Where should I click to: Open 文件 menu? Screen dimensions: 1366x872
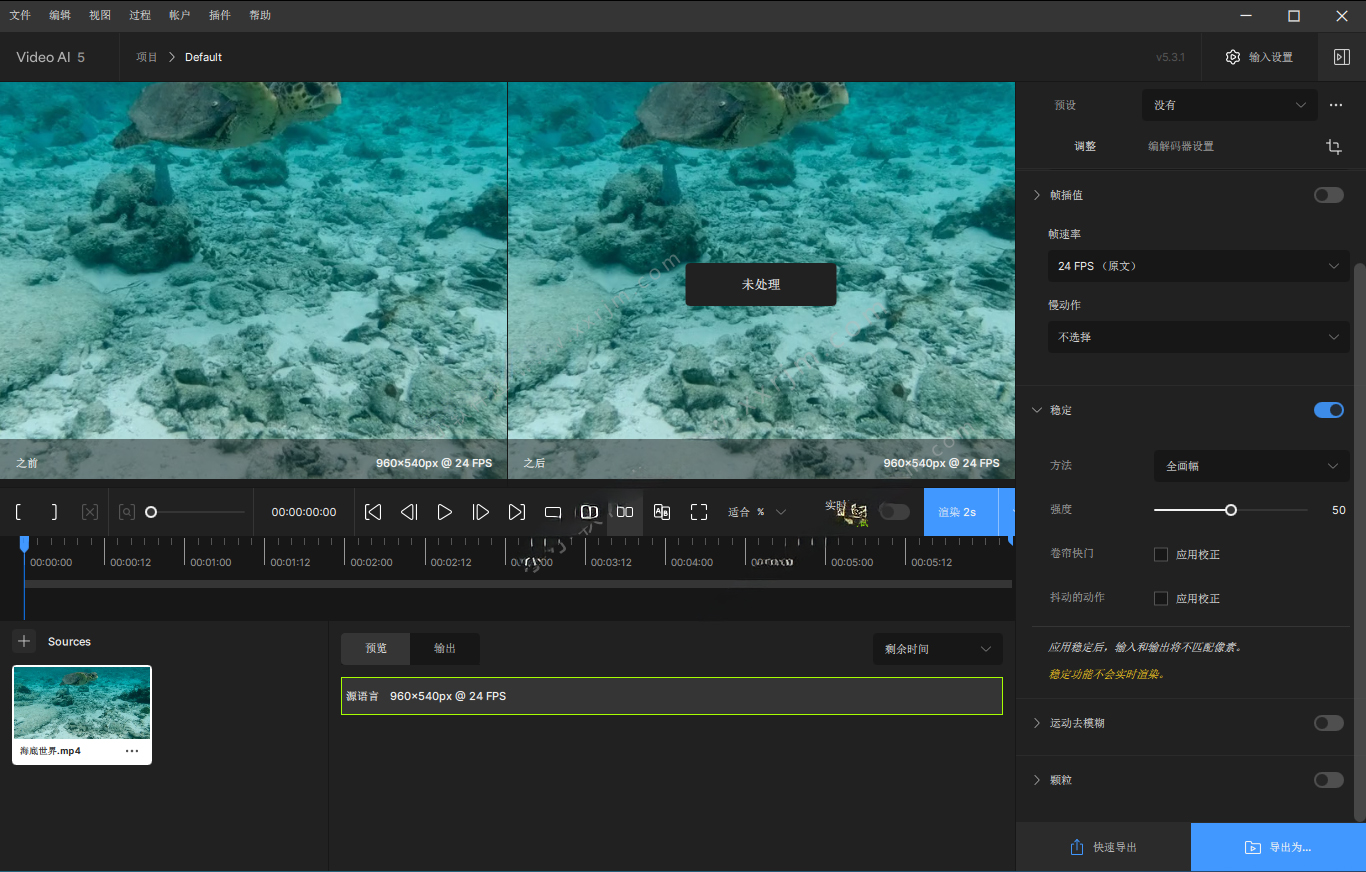(x=20, y=15)
